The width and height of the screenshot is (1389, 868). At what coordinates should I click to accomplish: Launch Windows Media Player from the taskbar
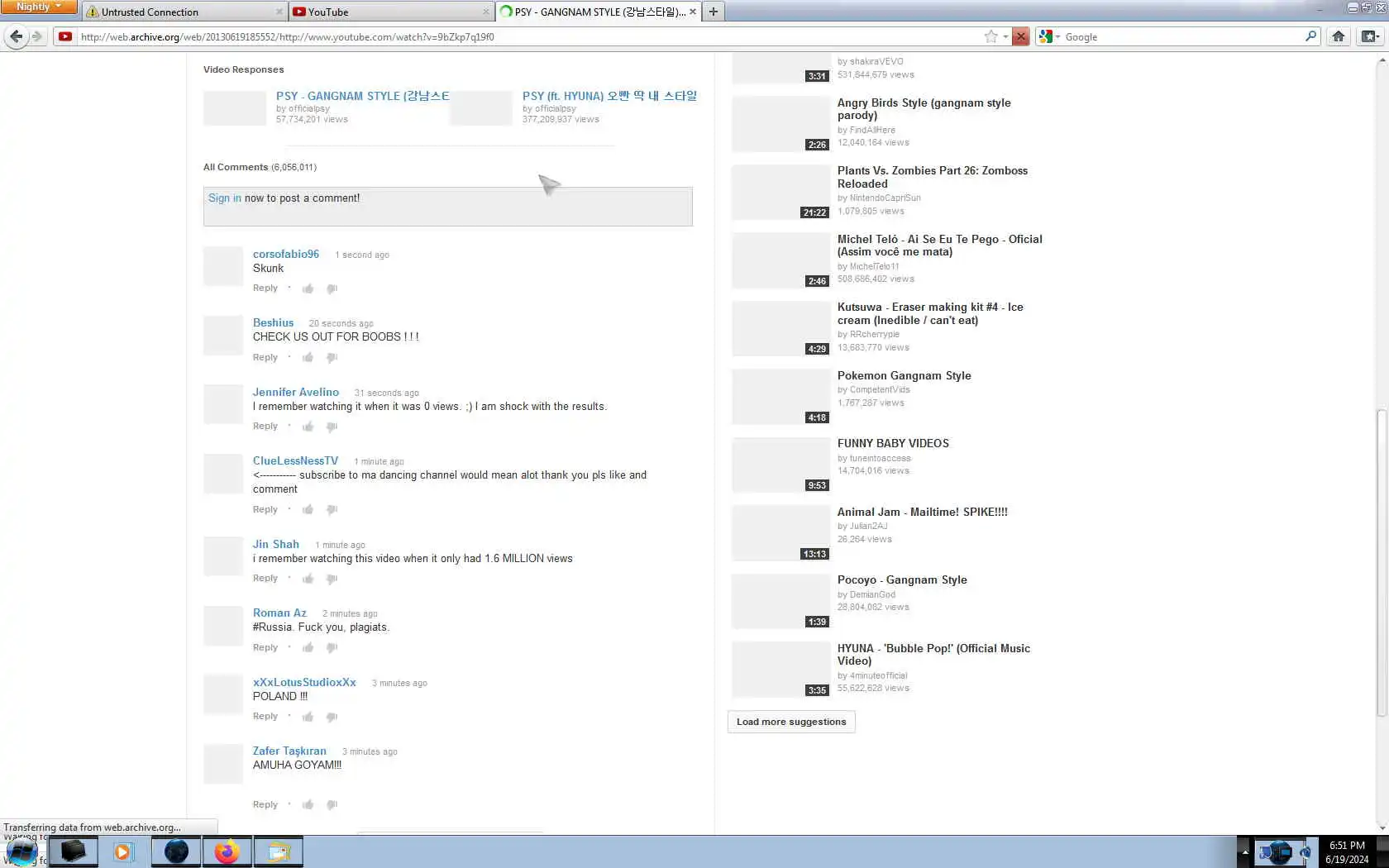(123, 851)
